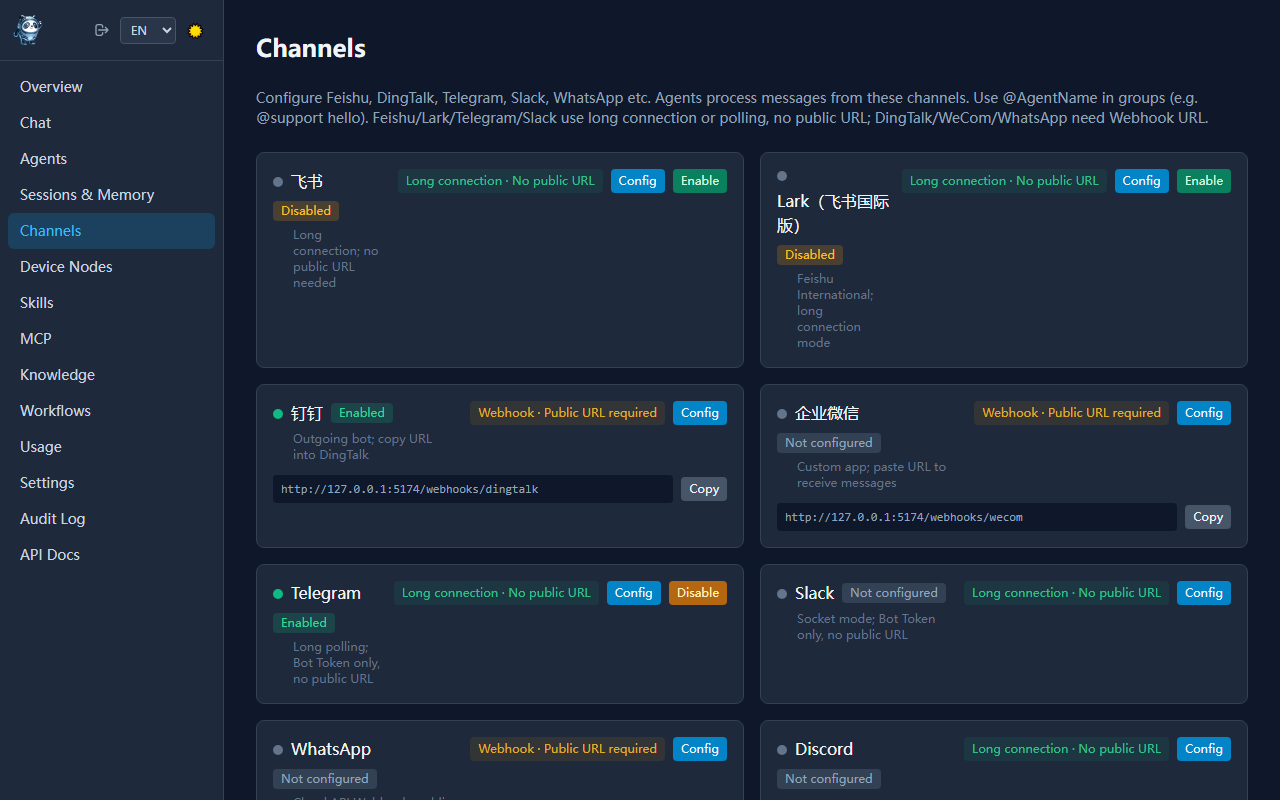
Task: Copy the dingtalk webhook URL
Action: coord(704,489)
